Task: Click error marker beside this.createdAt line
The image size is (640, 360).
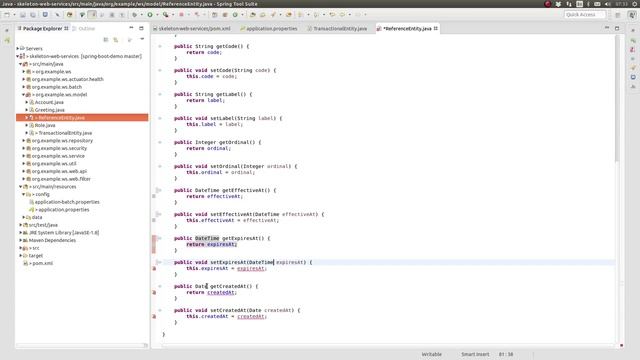Action: [154, 317]
